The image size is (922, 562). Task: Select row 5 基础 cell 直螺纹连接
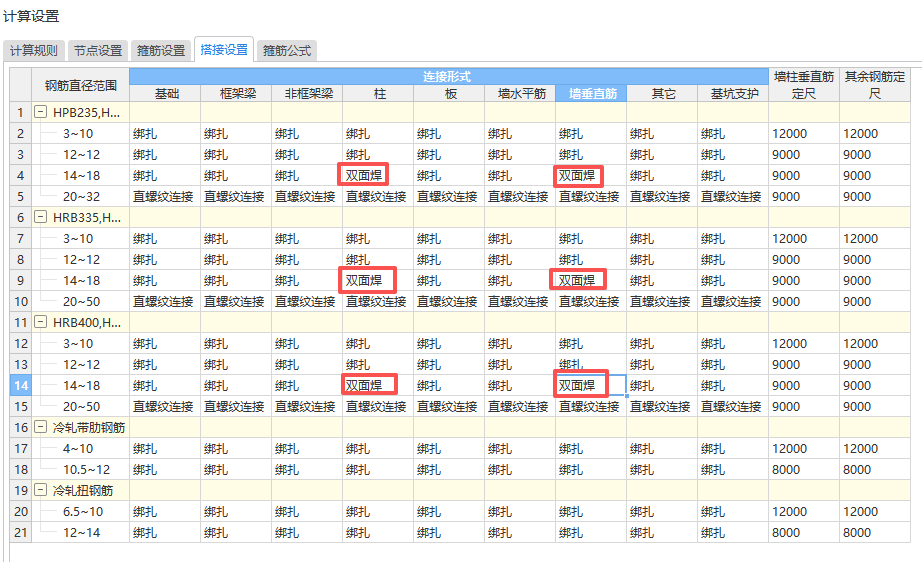coord(165,196)
